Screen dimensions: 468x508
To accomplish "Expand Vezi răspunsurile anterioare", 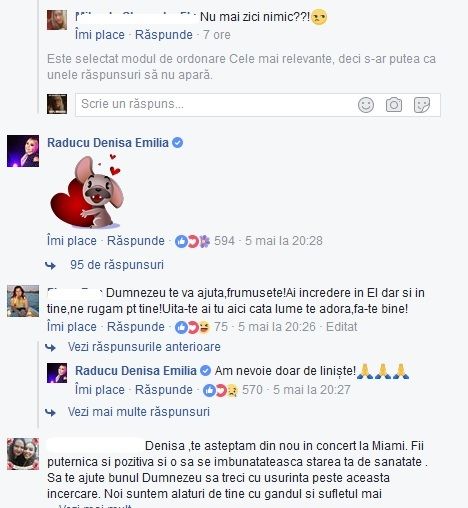I will tap(144, 347).
